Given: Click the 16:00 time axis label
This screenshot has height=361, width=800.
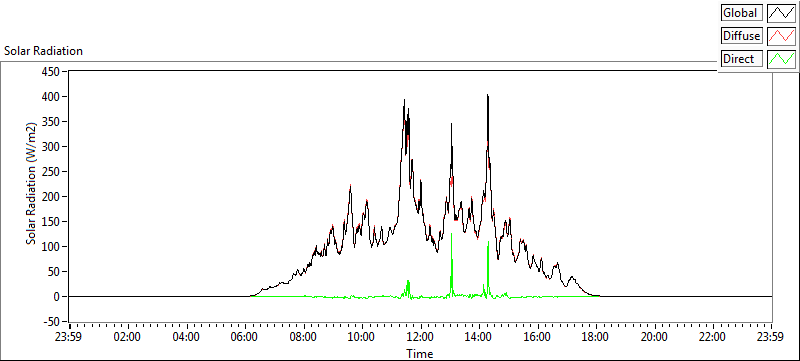Looking at the screenshot, I should click(537, 337).
